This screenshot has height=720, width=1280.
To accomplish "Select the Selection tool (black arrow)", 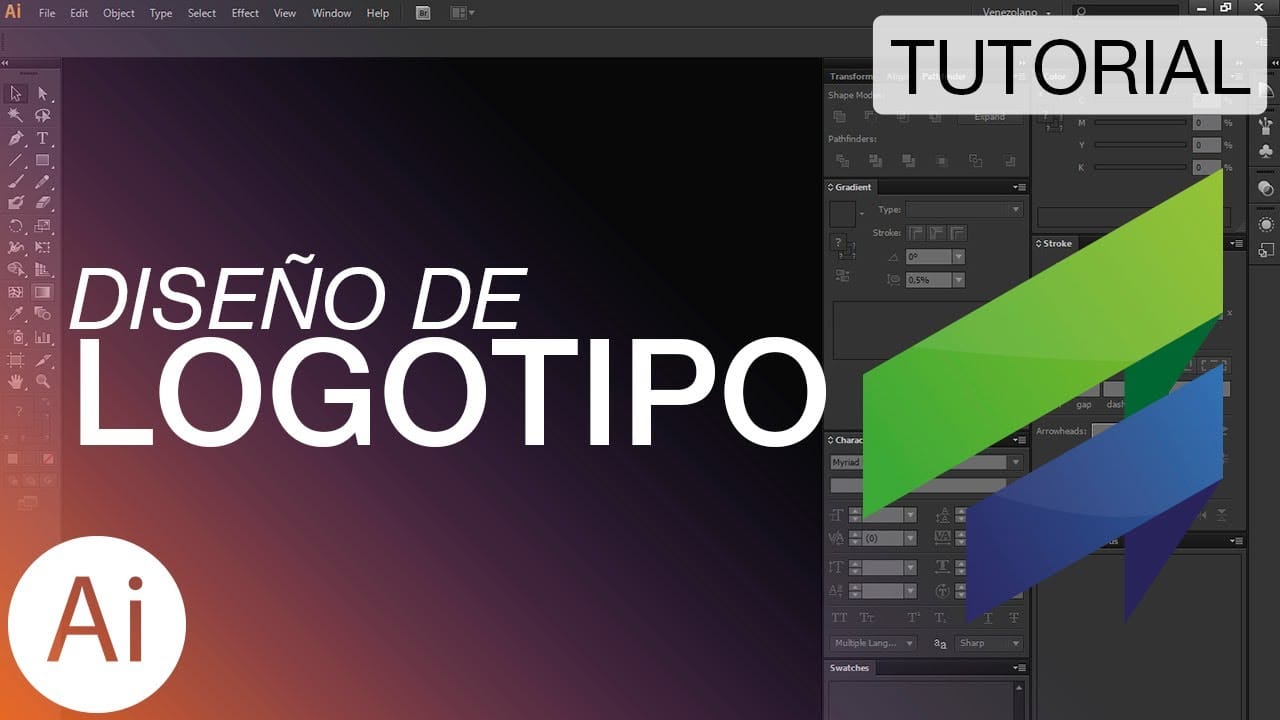I will [x=16, y=94].
